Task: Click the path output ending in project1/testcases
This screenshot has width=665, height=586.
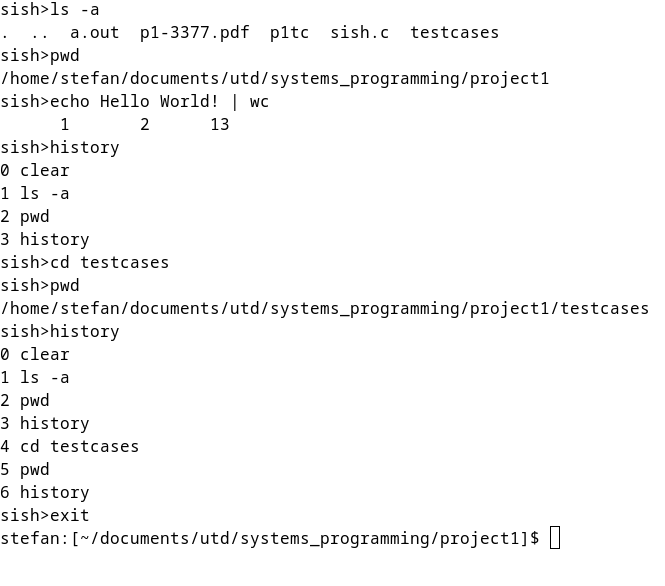Action: 324,308
